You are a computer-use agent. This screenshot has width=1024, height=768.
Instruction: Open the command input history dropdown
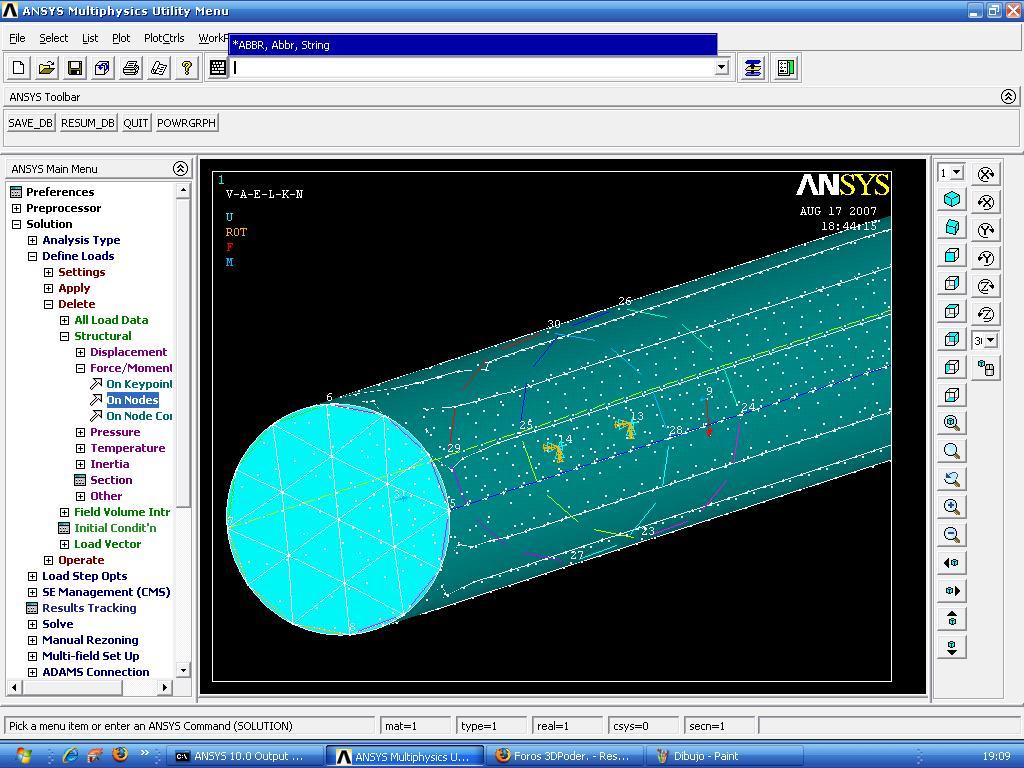tap(722, 67)
